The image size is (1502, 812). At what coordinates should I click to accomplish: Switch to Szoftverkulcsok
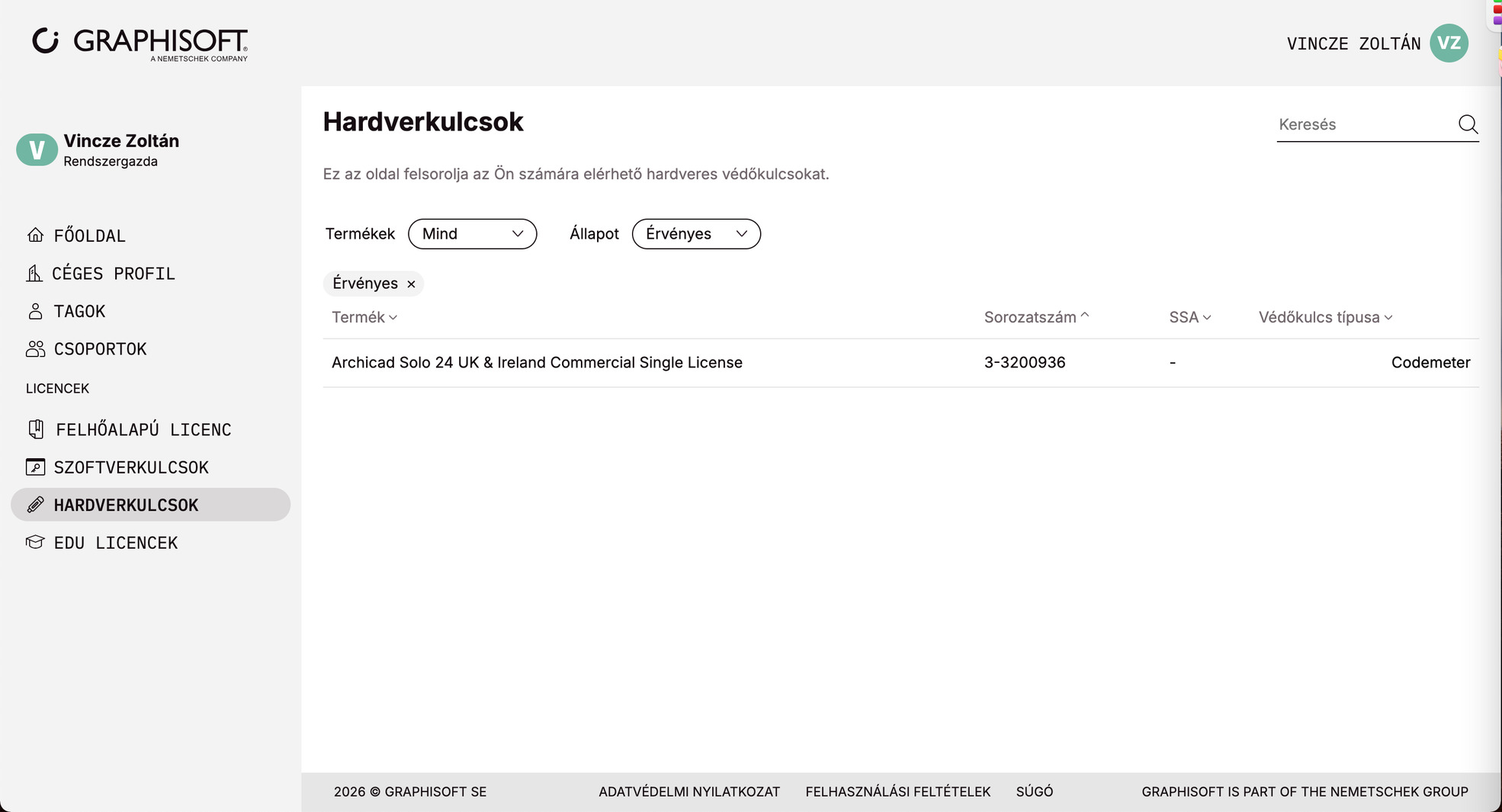[131, 467]
